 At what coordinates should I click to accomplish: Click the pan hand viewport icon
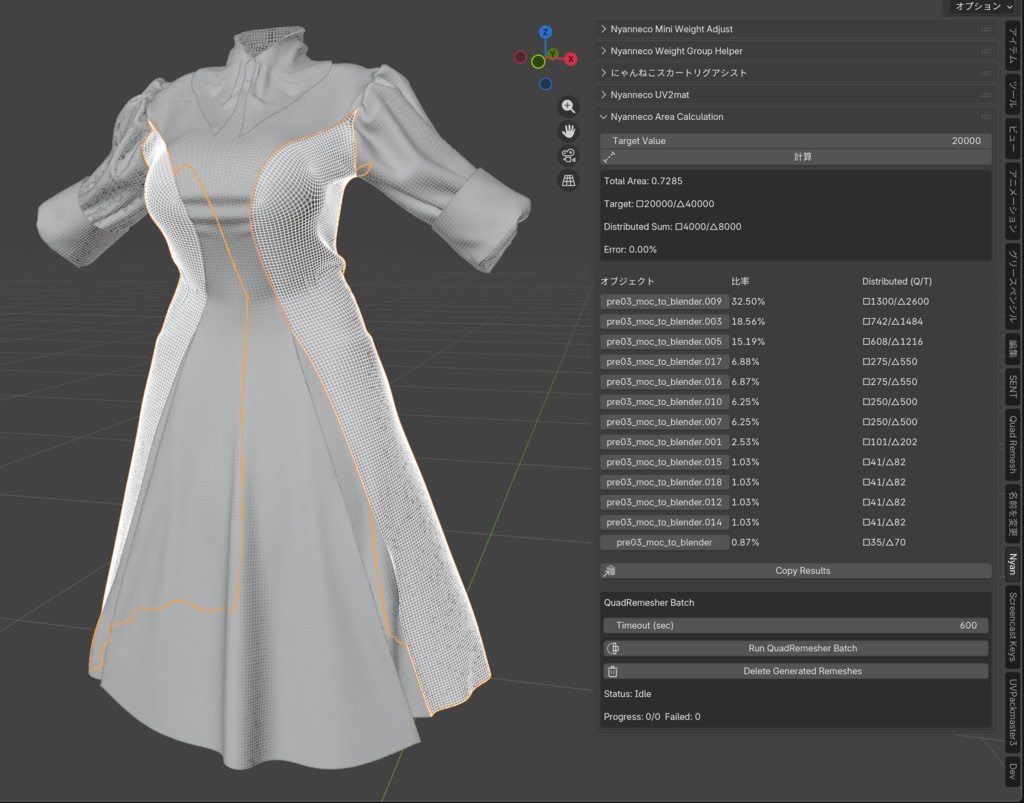568,131
